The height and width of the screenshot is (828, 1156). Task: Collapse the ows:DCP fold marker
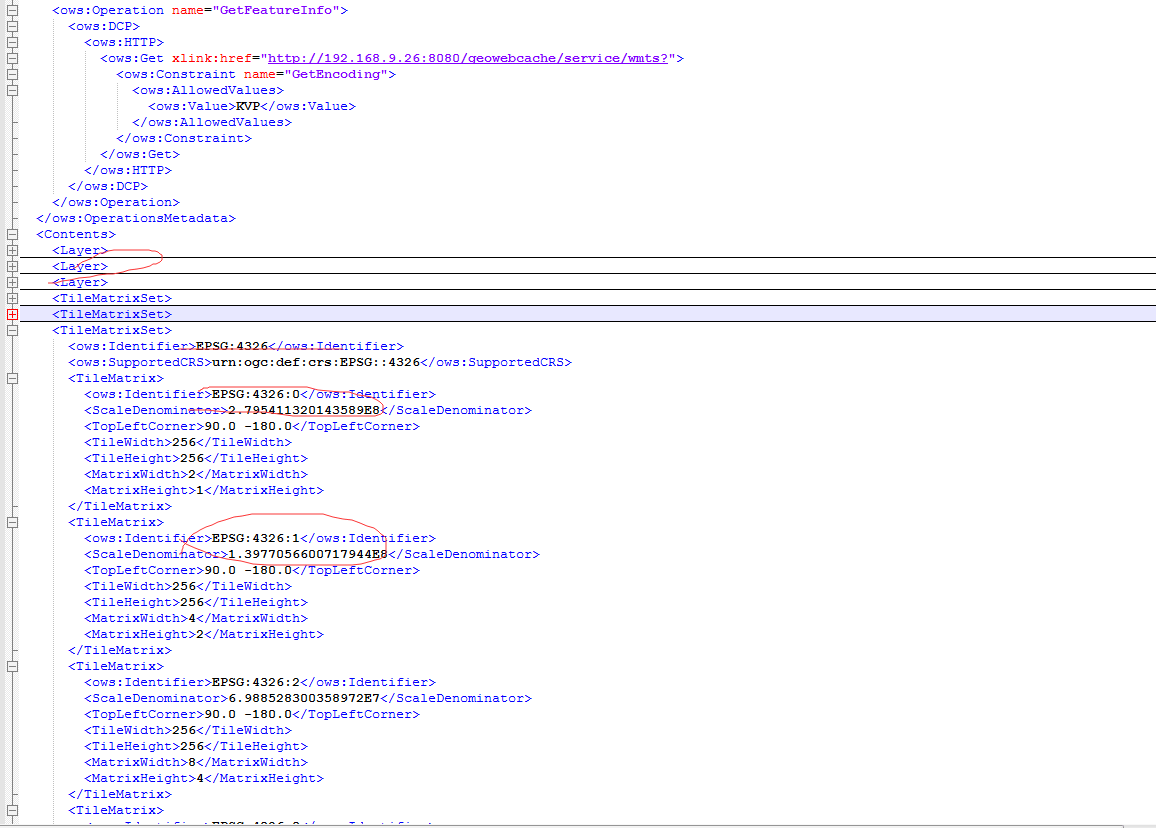(x=12, y=26)
